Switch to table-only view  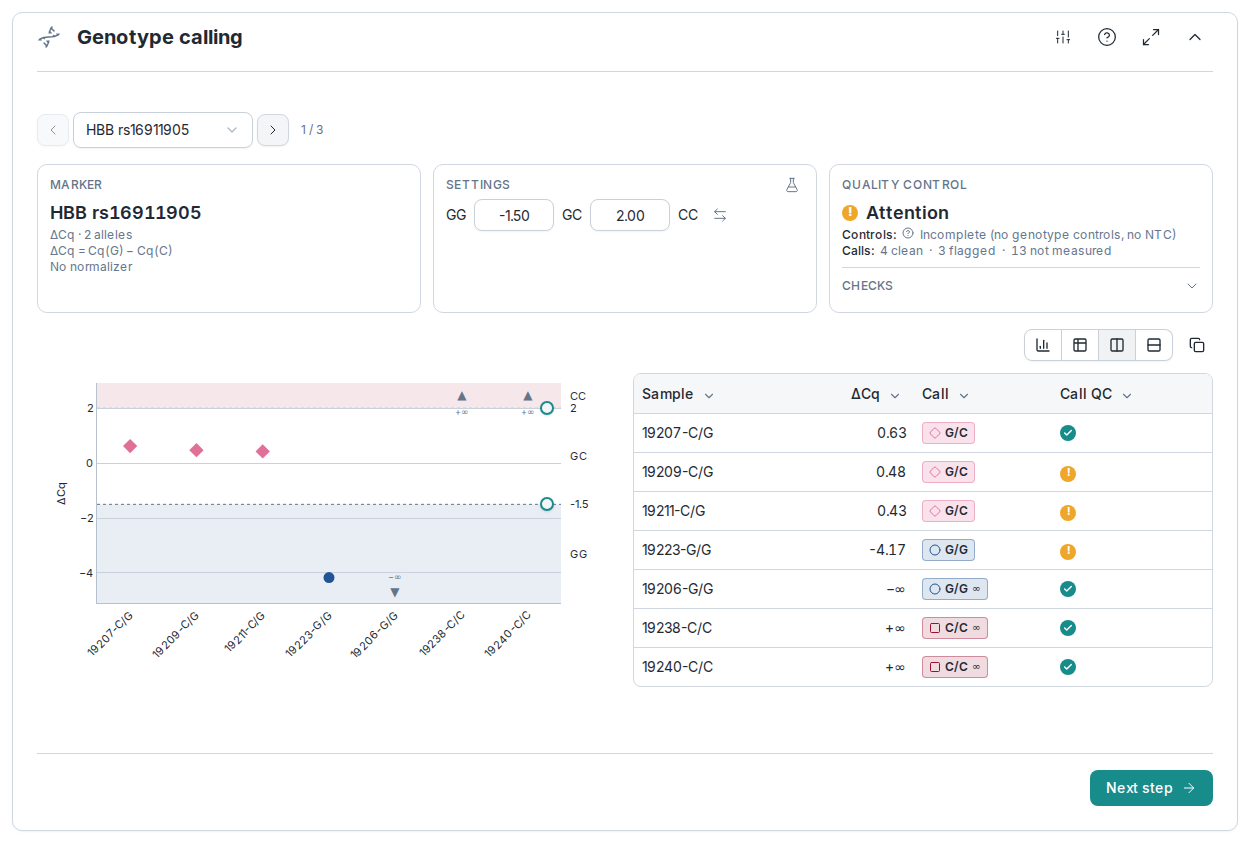click(x=1080, y=345)
